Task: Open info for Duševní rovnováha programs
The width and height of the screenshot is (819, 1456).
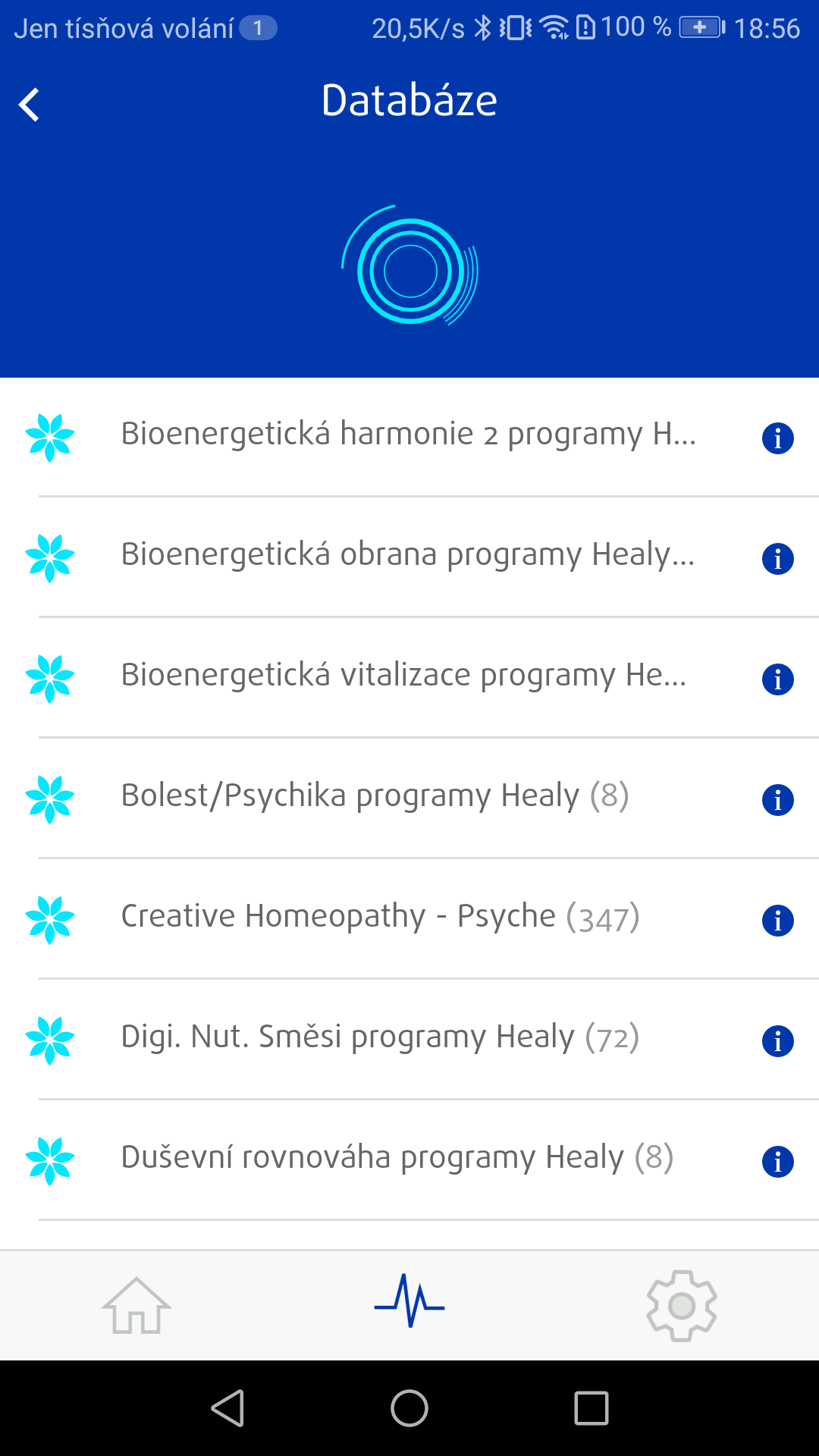Action: (777, 1162)
